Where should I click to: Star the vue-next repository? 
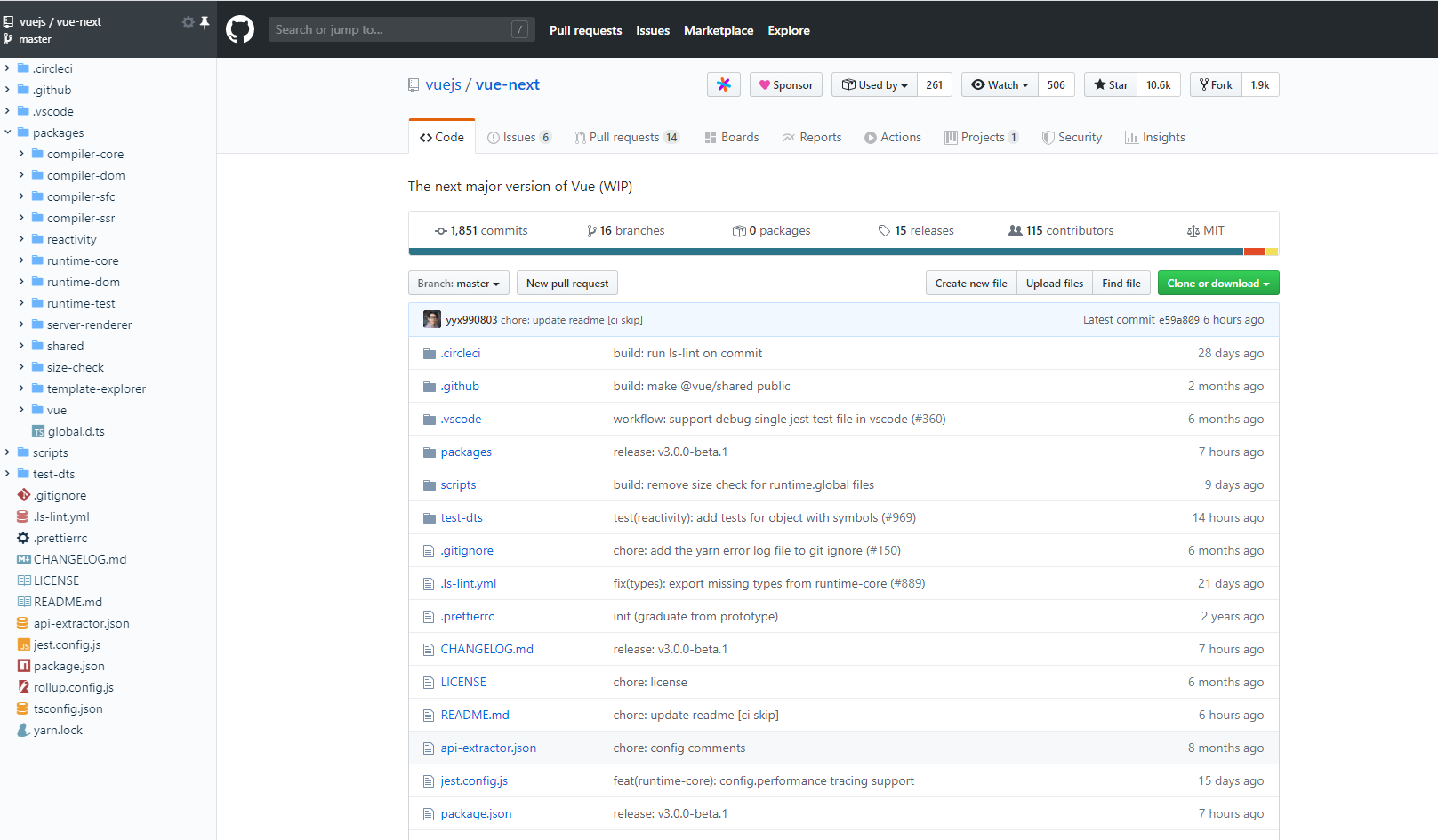point(1111,84)
